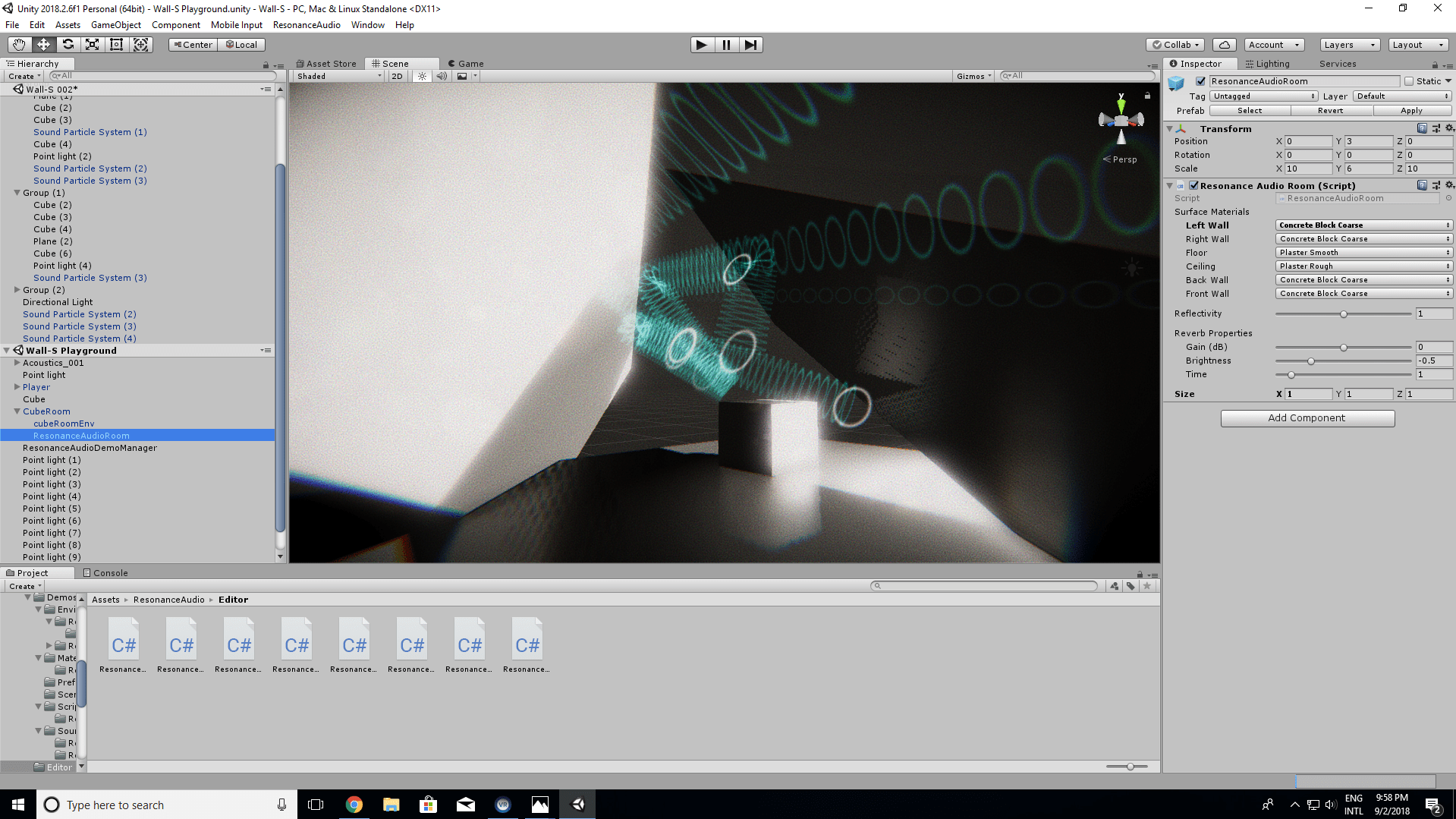The image size is (1456, 819).
Task: Toggle scene lighting sun icon
Action: [x=423, y=76]
